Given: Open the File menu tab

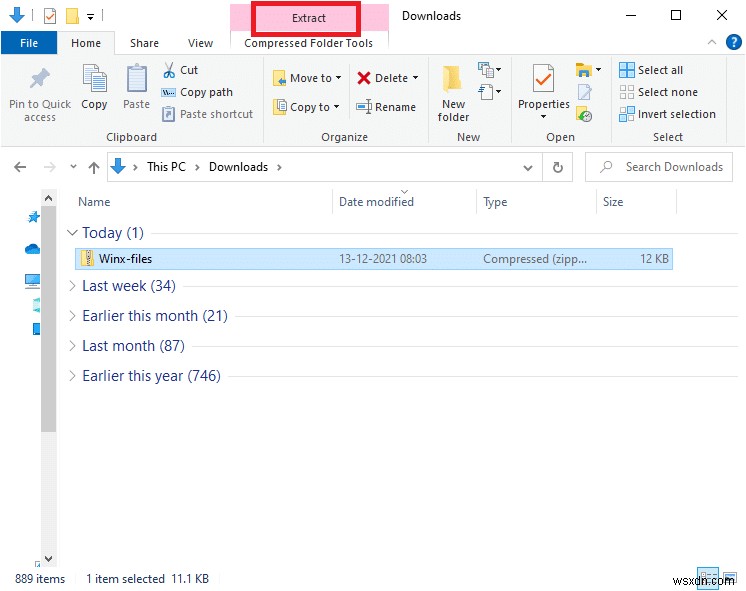Looking at the screenshot, I should [x=29, y=43].
